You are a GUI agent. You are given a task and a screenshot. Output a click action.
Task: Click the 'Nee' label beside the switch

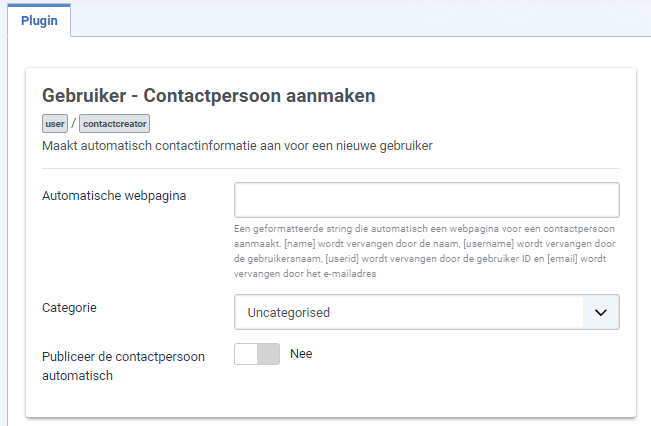pyautogui.click(x=301, y=354)
